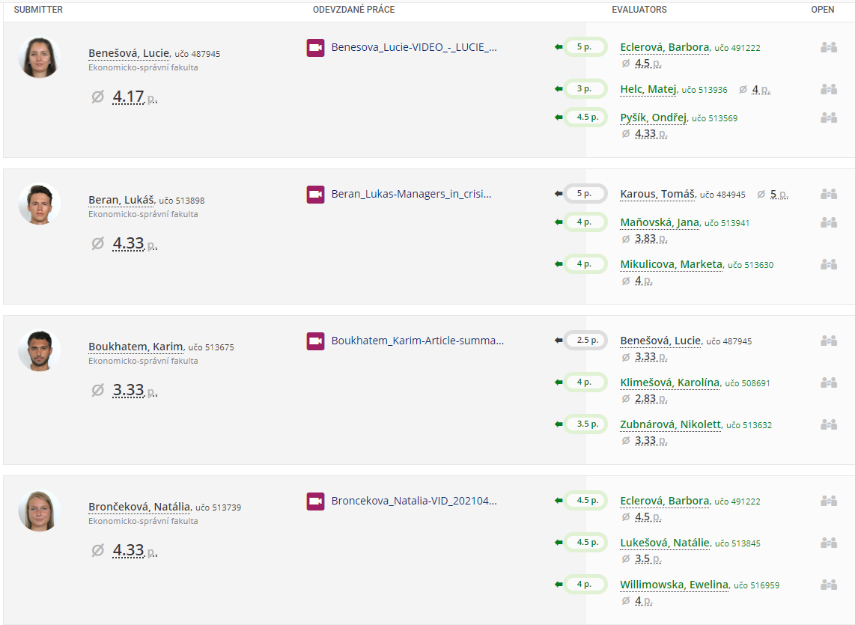This screenshot has height=625, width=855.
Task: Open the video icon for Benesova_Lucie submission
Action: click(x=315, y=47)
